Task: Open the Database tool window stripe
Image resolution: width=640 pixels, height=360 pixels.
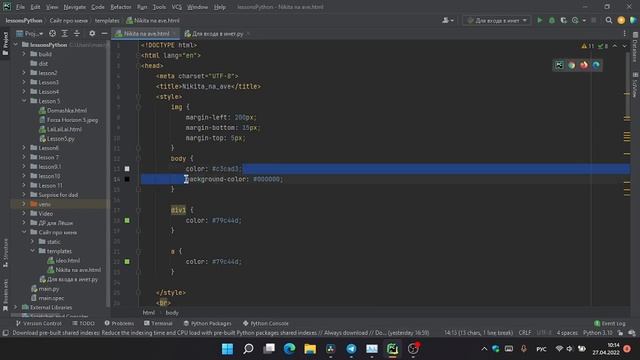Action: click(635, 48)
